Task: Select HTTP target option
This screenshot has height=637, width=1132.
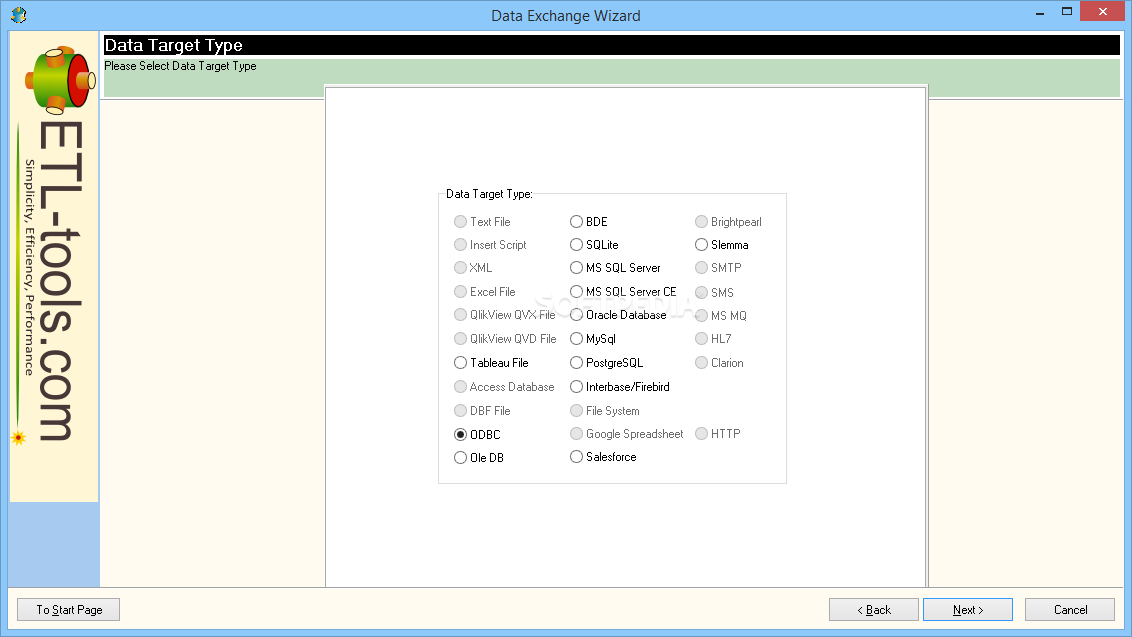Action: [718, 434]
